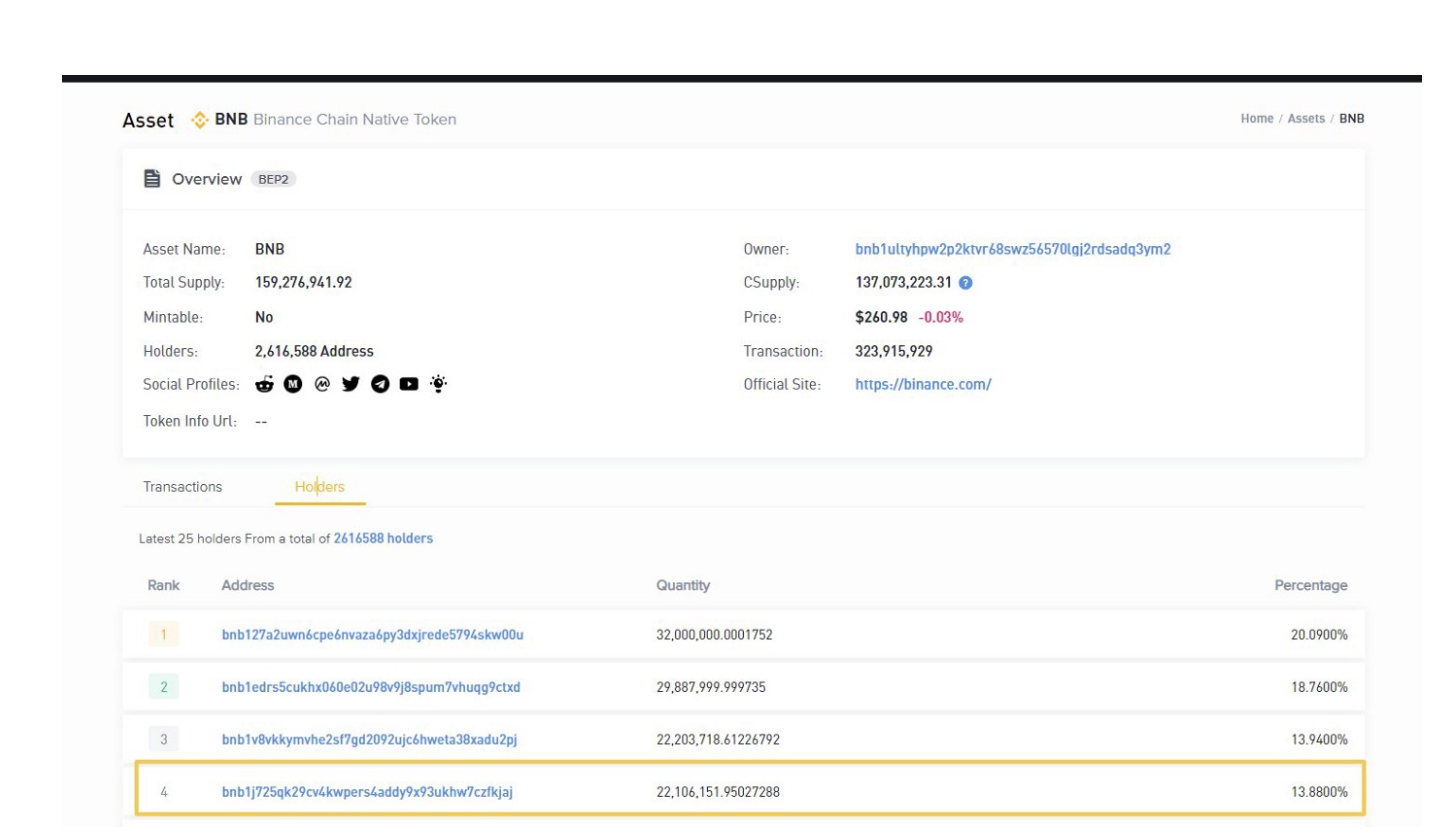
Task: Click the 13.8800% percentage value
Action: (x=1319, y=792)
